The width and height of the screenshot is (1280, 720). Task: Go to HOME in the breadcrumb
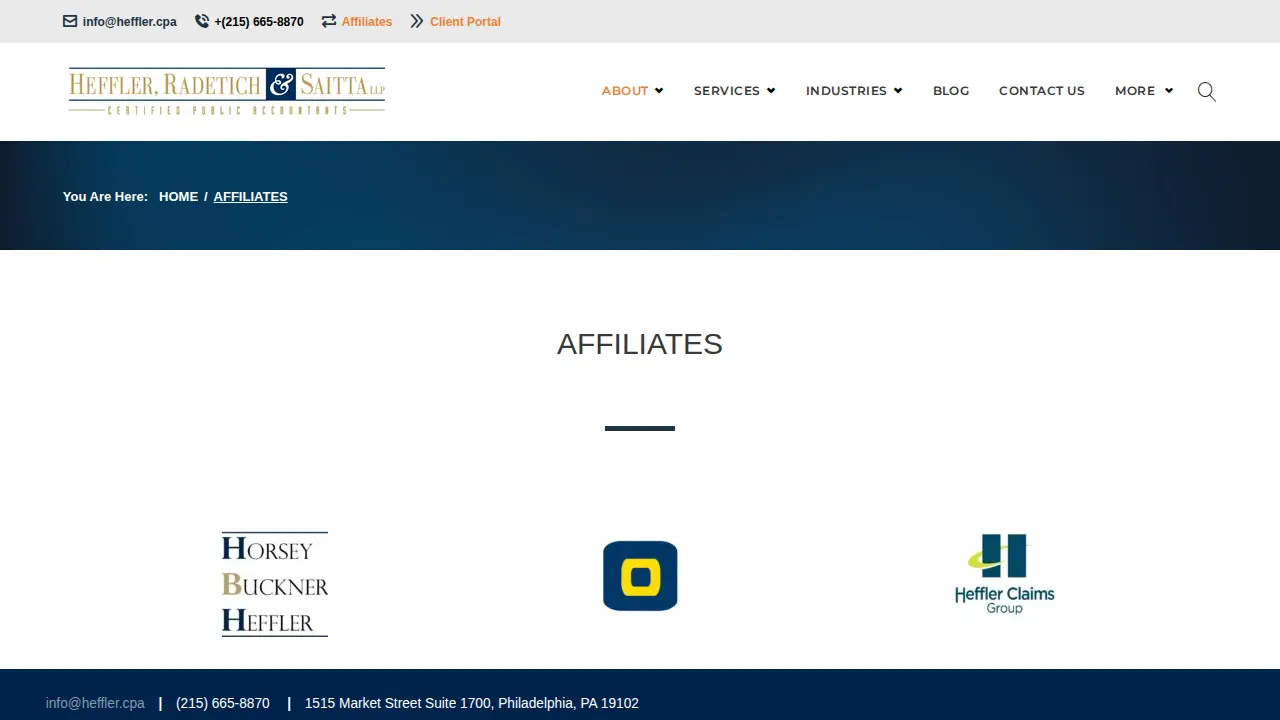pos(179,197)
